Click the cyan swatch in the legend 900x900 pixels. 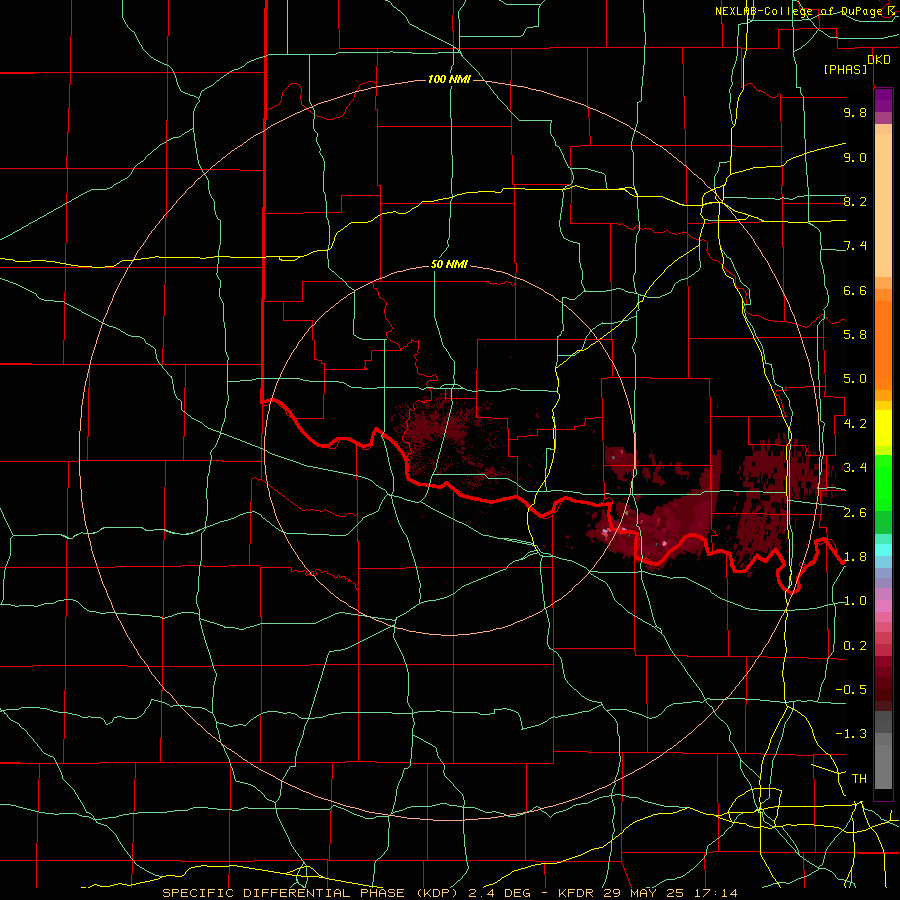point(883,550)
